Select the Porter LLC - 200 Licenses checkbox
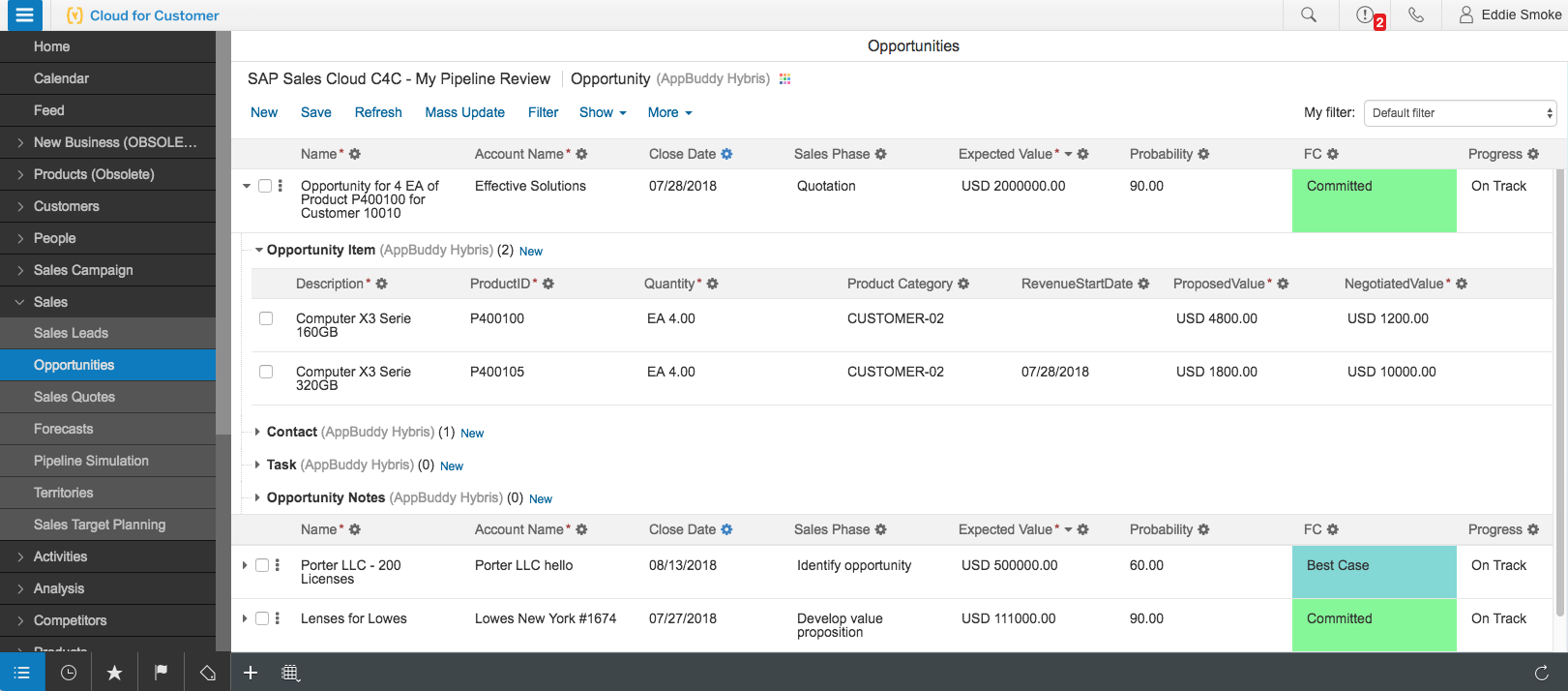1568x691 pixels. [x=262, y=565]
